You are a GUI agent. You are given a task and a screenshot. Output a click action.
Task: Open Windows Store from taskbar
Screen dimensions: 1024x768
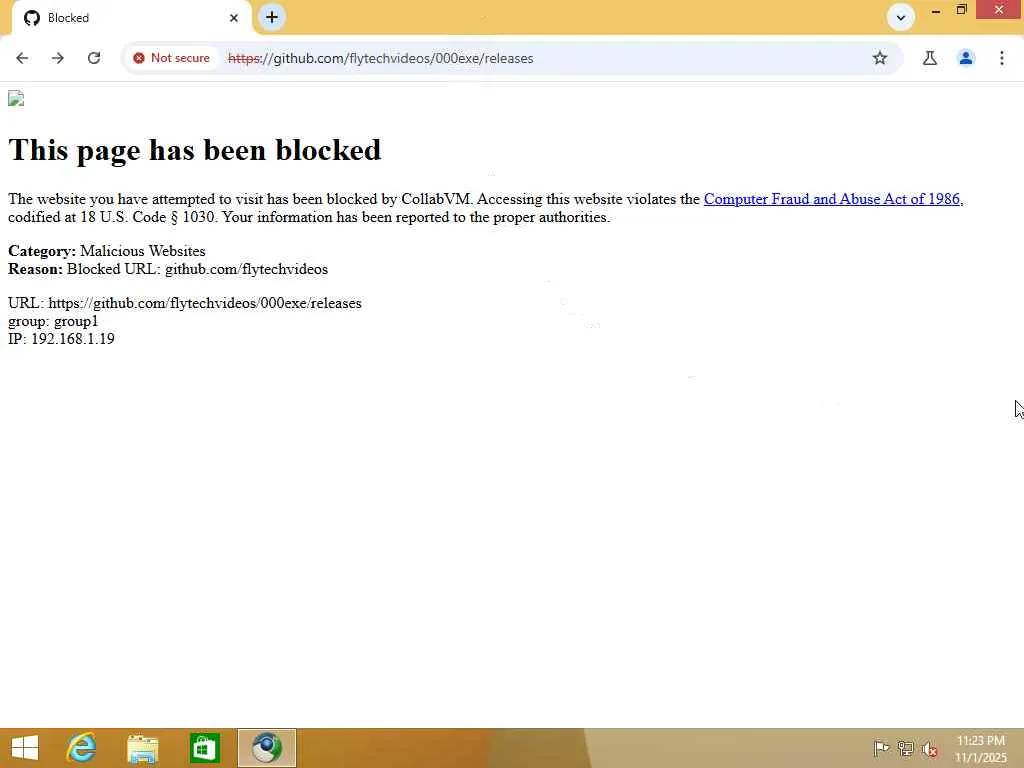tap(204, 748)
